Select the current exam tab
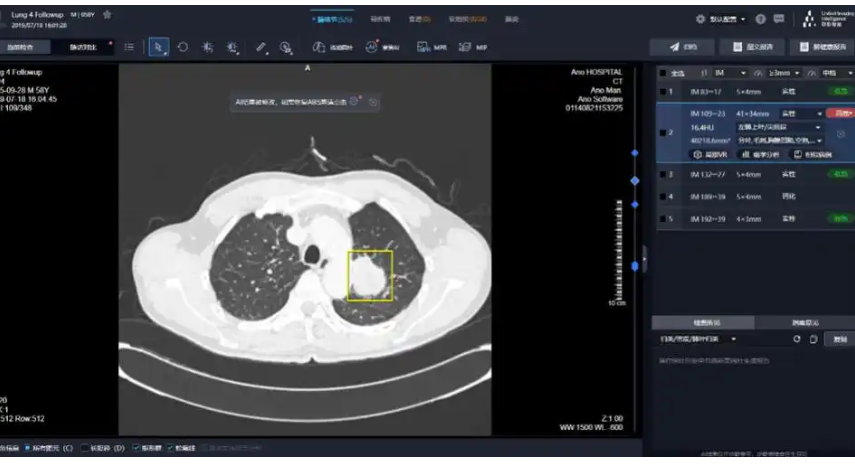The image size is (855, 473). (x=25, y=47)
